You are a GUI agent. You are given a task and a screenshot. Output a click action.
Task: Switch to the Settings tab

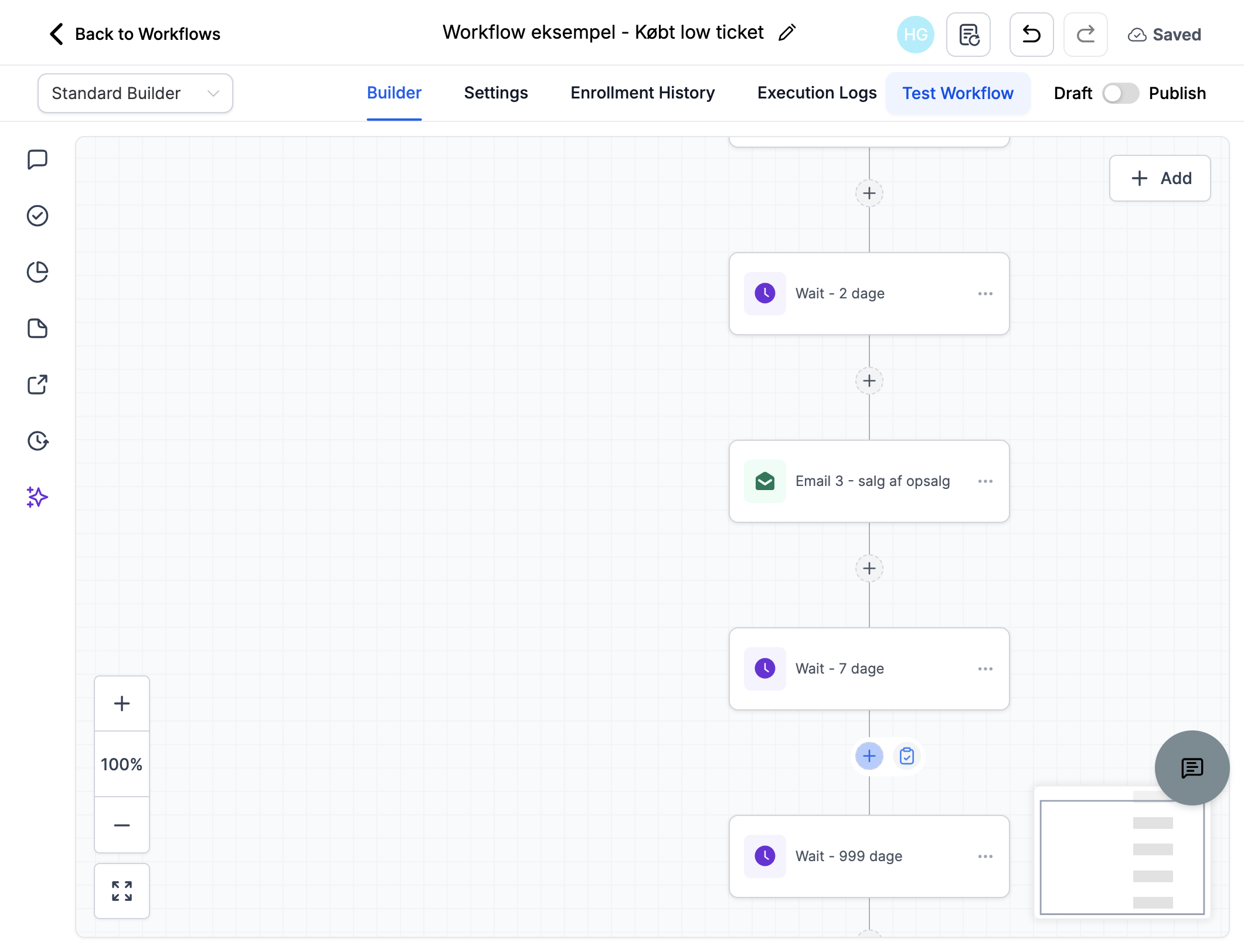(496, 93)
